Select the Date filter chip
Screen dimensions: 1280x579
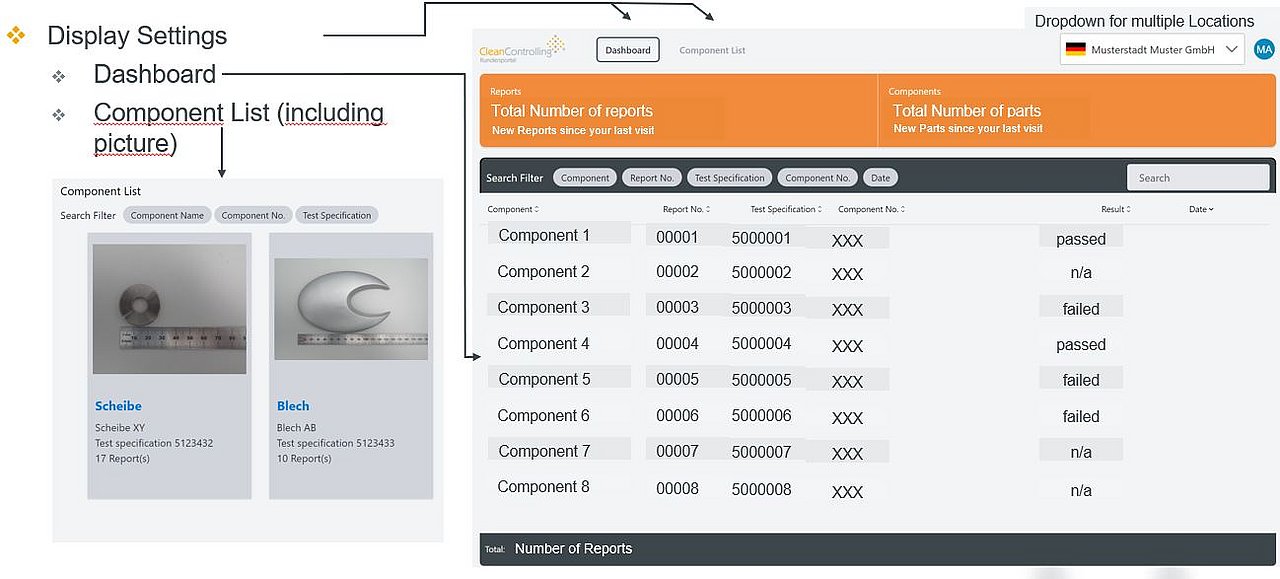coord(880,178)
